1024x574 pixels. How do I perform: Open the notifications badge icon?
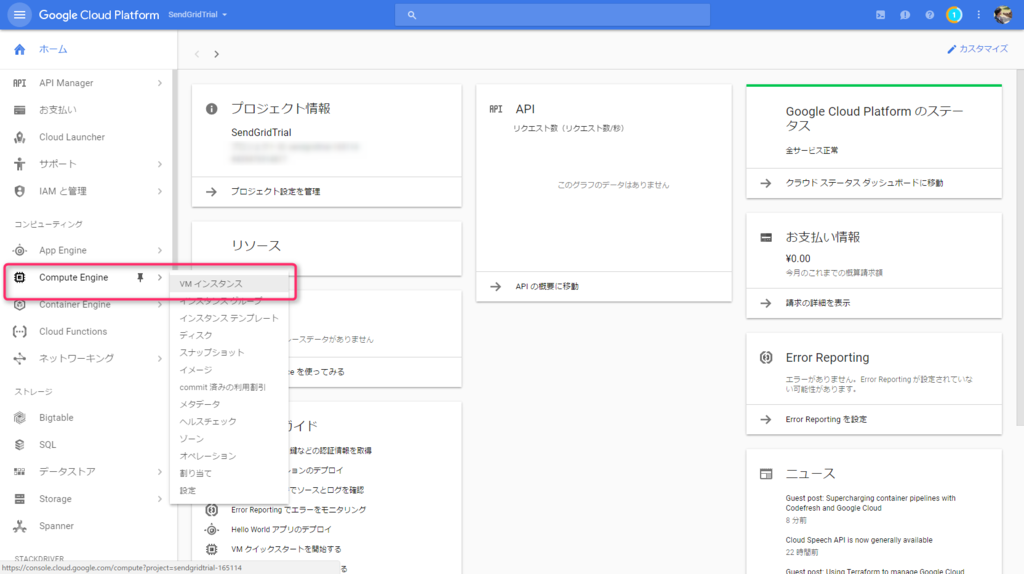[x=954, y=14]
